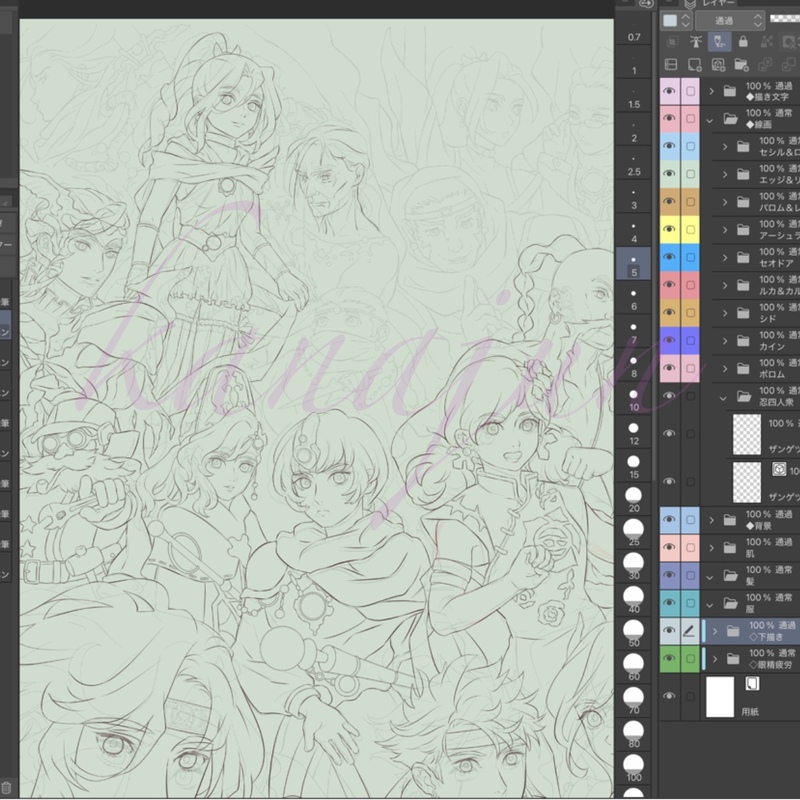Tick the ◇眼精疲労 row checkbox
800x800 pixels.
(x=690, y=659)
